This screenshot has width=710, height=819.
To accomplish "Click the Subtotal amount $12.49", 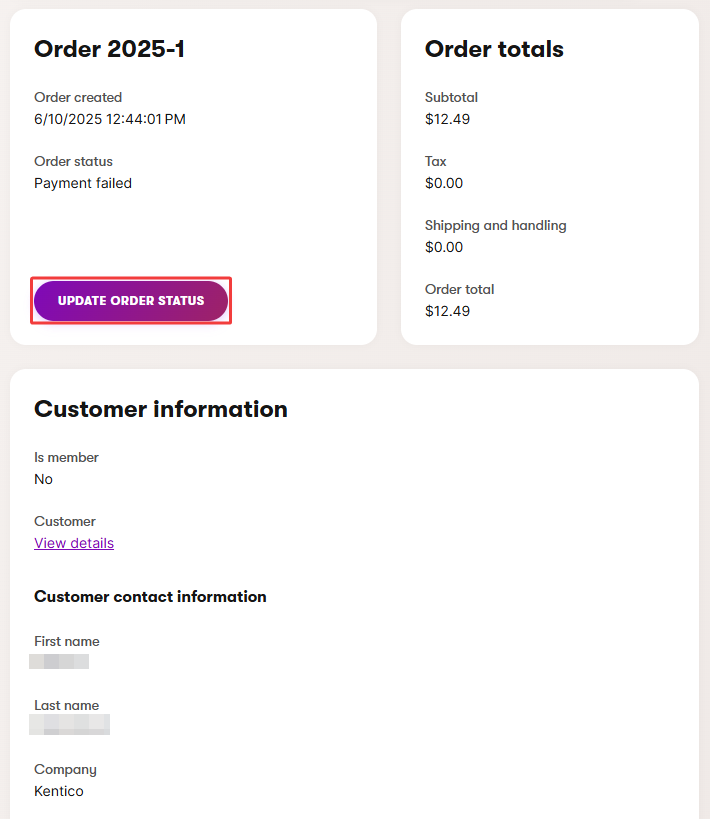I will [447, 119].
